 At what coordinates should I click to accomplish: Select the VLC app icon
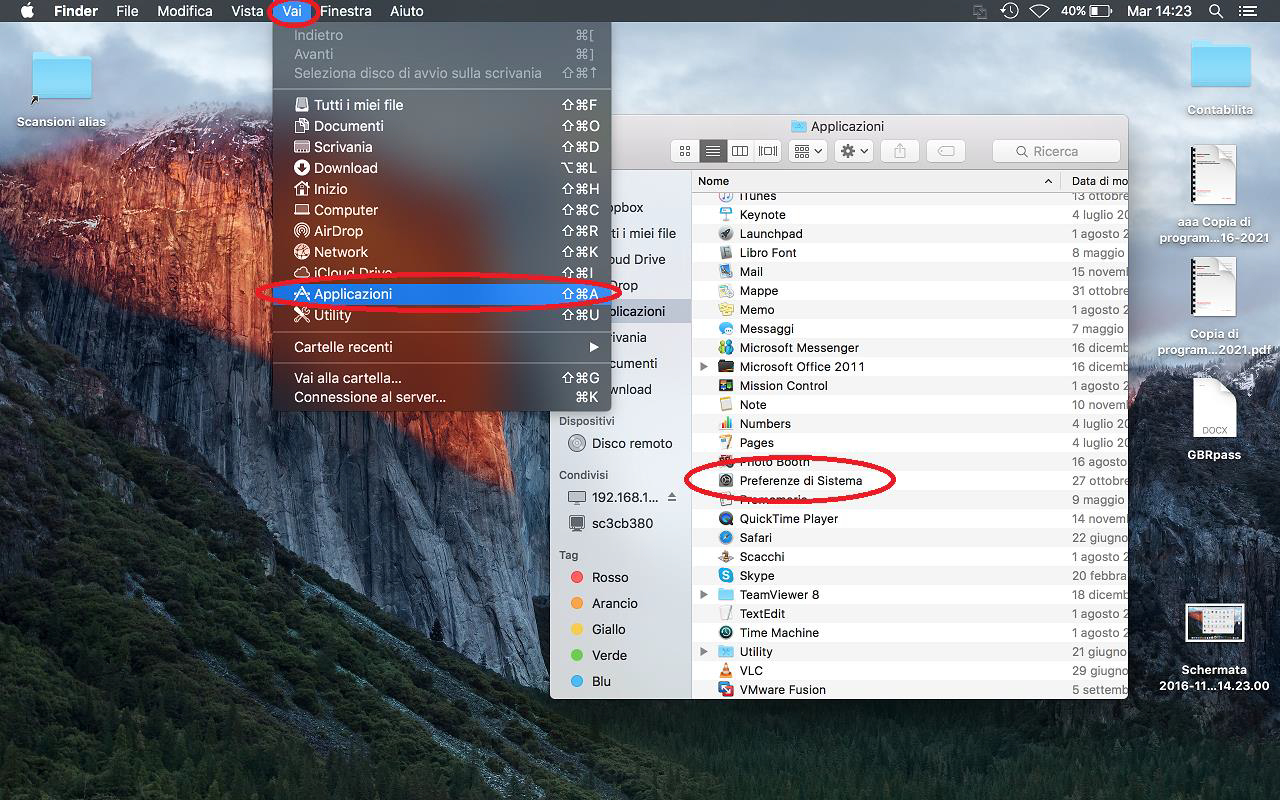[726, 671]
